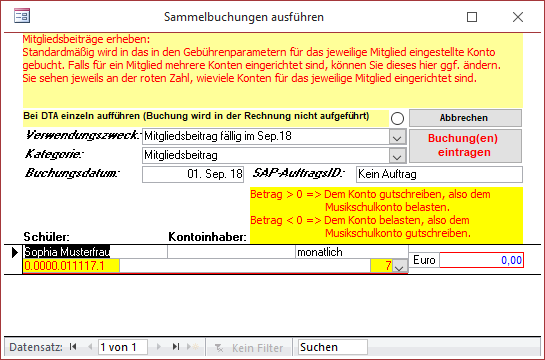Click Verwendungszweck text 'Mitgliedsbeitrag fällig im Sep.18'
The height and width of the screenshot is (360, 545).
(x=218, y=136)
